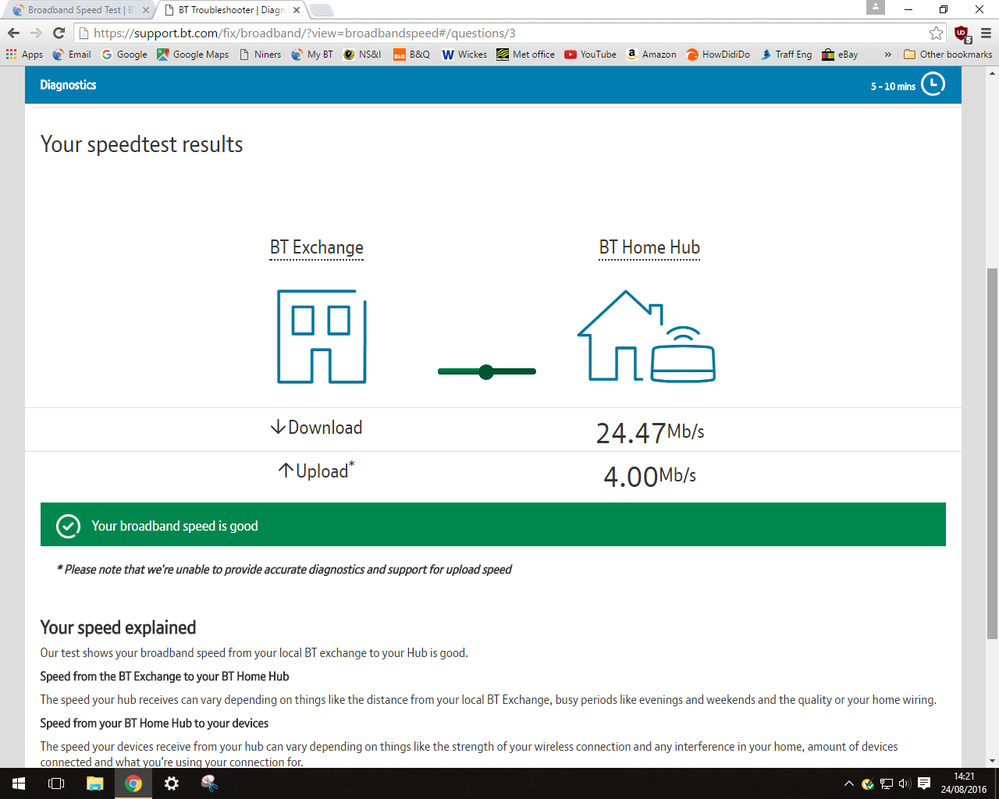Go back with the browser back arrow
The image size is (999, 799).
[x=13, y=33]
